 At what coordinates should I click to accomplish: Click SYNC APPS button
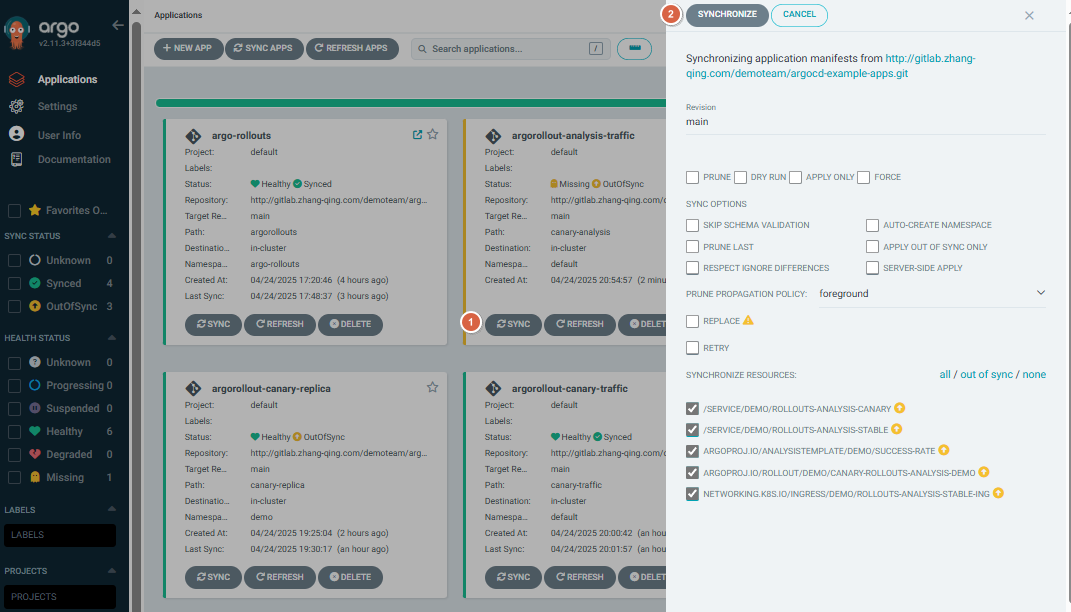[x=264, y=48]
